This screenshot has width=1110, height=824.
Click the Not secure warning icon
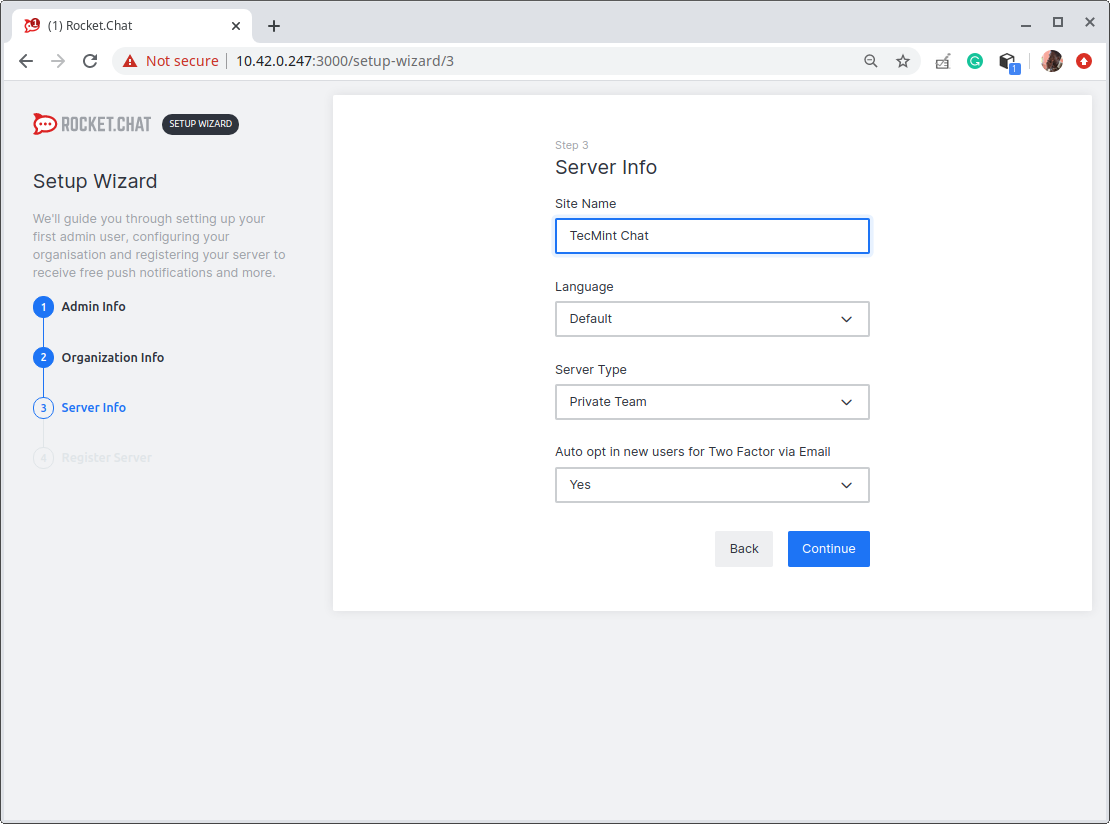130,61
